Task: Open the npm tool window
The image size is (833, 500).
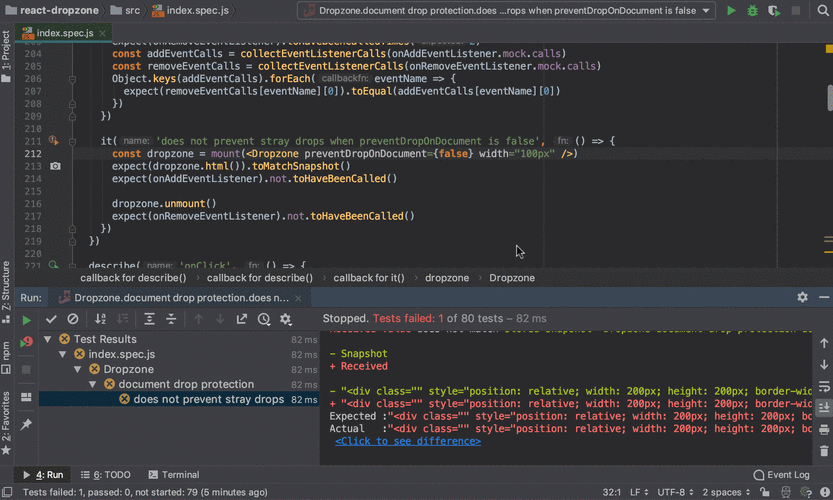Action: (x=6, y=357)
